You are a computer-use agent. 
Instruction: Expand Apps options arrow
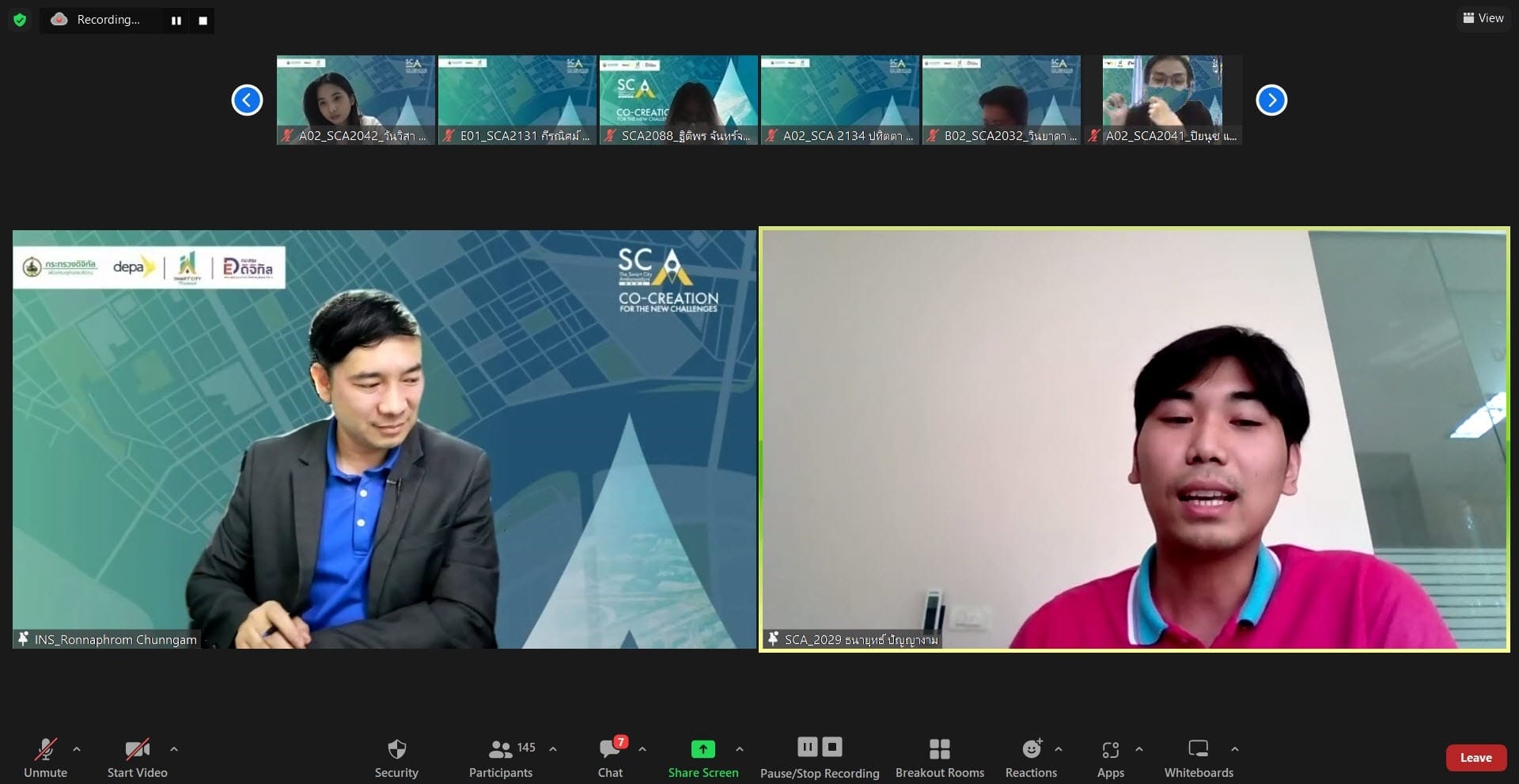[x=1139, y=748]
